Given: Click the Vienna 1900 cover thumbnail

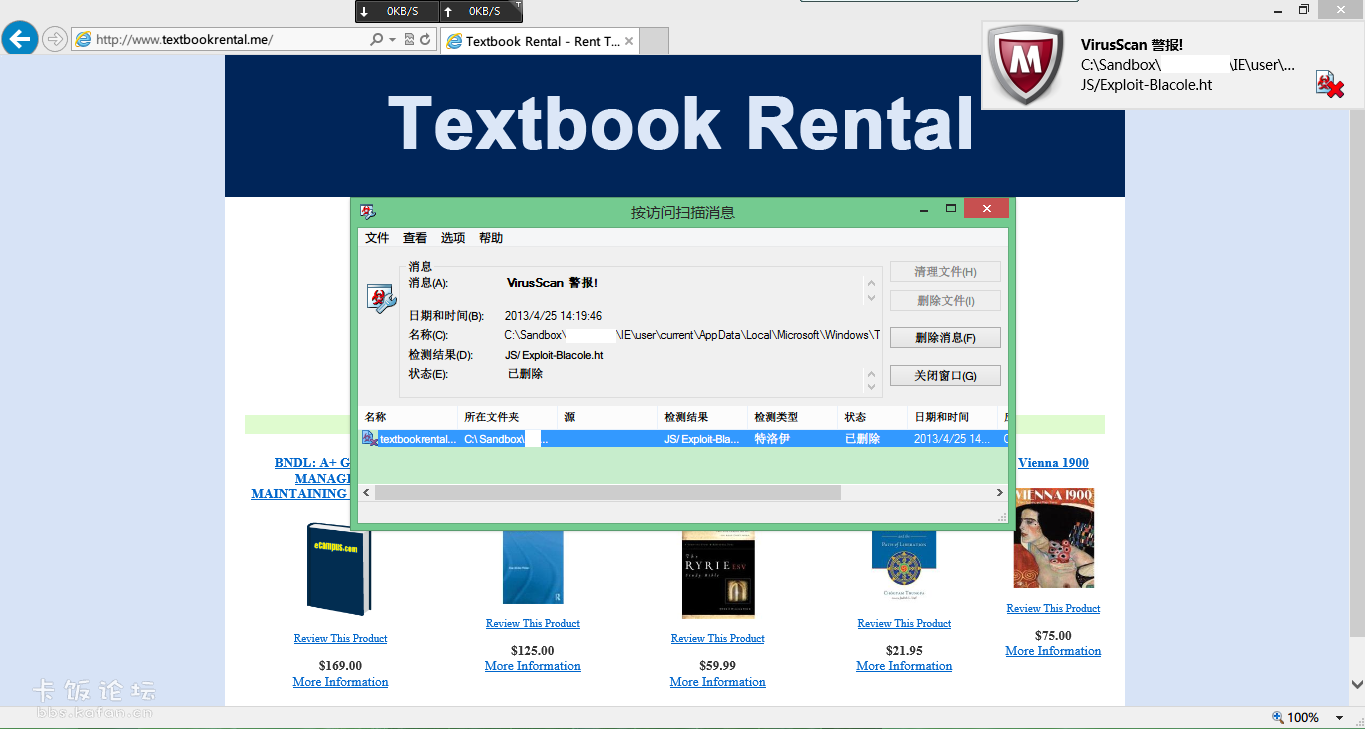Looking at the screenshot, I should [1053, 538].
